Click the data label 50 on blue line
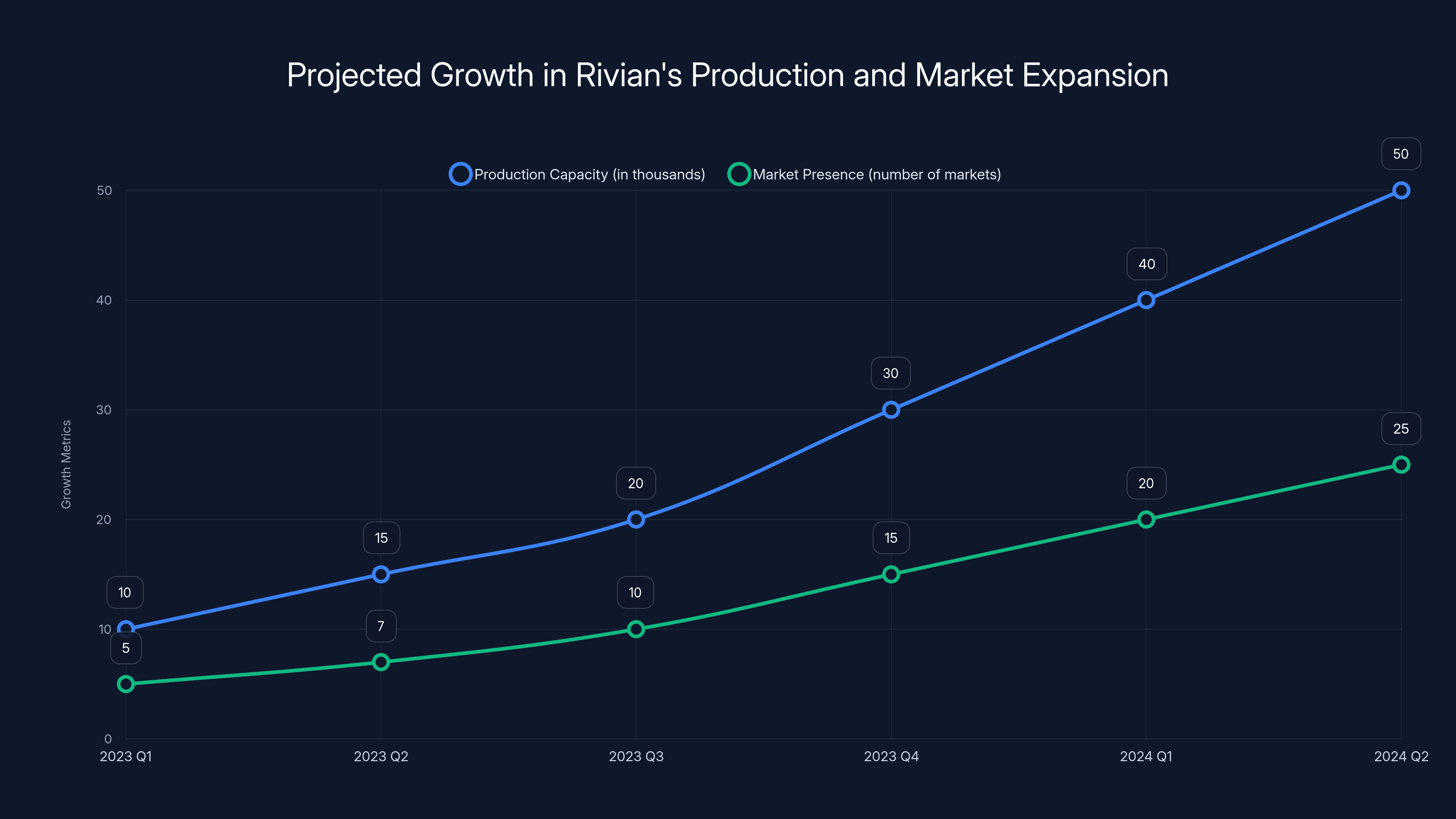 click(x=1401, y=154)
